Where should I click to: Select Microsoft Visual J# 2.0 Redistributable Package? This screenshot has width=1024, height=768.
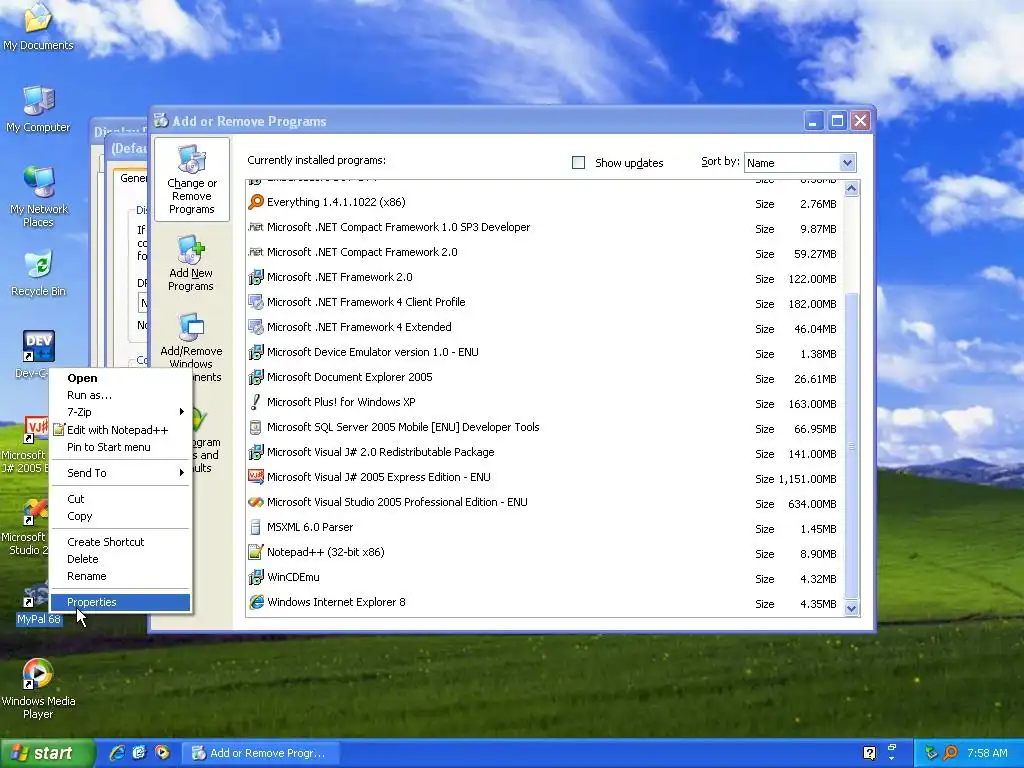(543, 452)
